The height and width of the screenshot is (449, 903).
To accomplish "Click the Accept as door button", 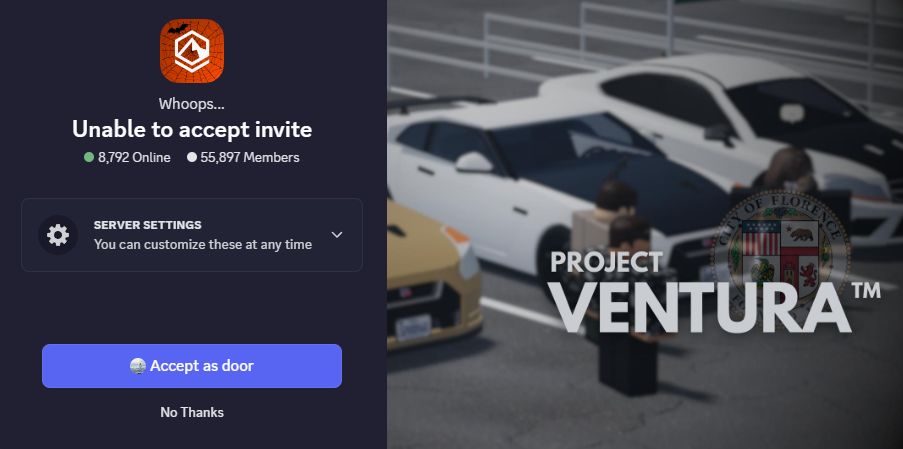I will (192, 366).
